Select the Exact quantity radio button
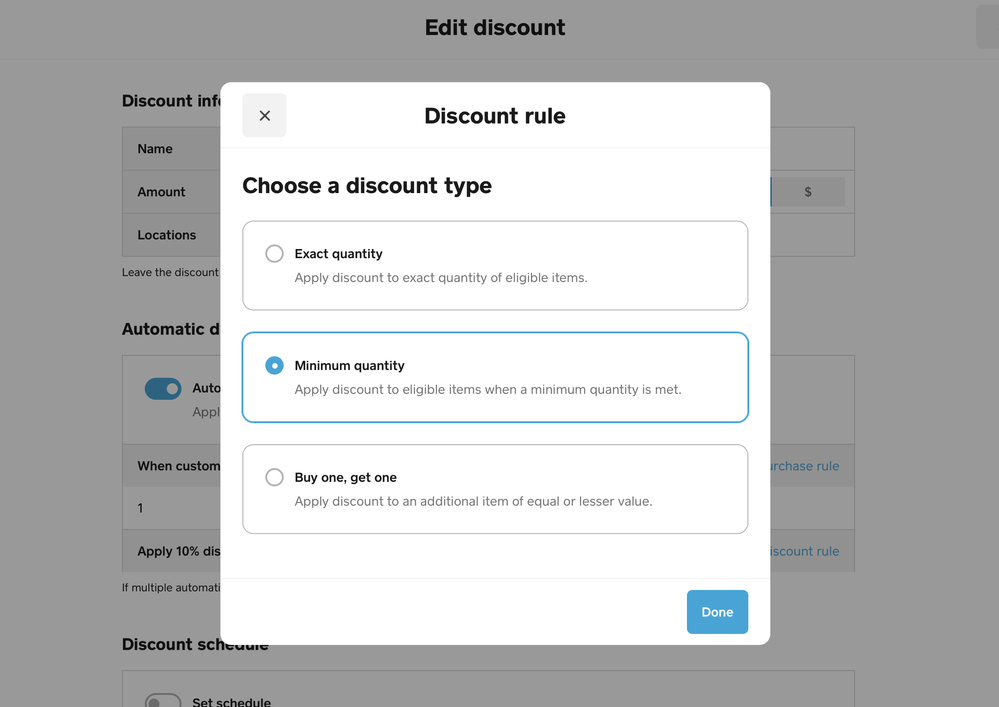Screen dimensions: 999x707 (274, 254)
